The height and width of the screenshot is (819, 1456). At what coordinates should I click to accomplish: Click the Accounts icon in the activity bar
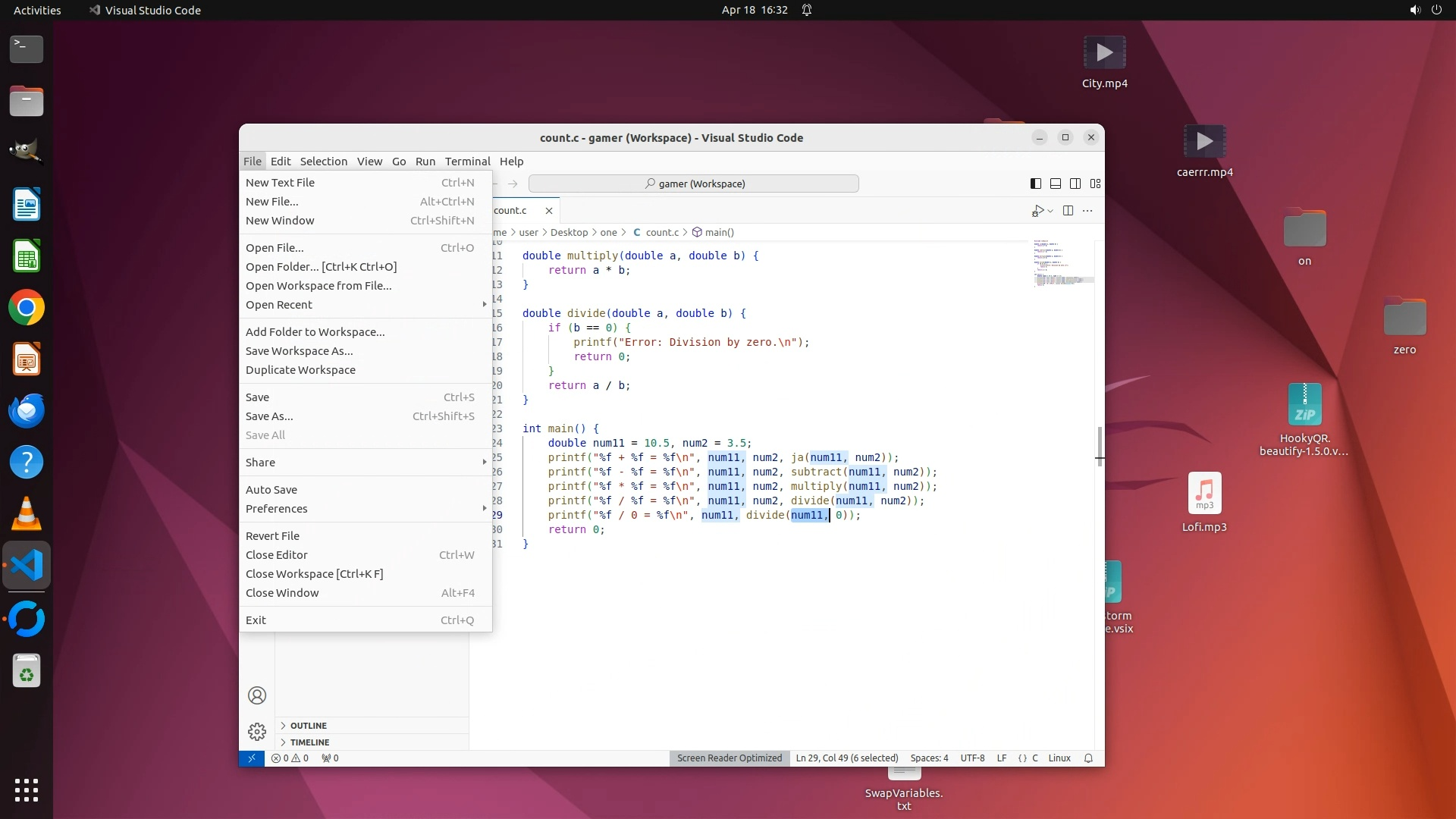[257, 695]
